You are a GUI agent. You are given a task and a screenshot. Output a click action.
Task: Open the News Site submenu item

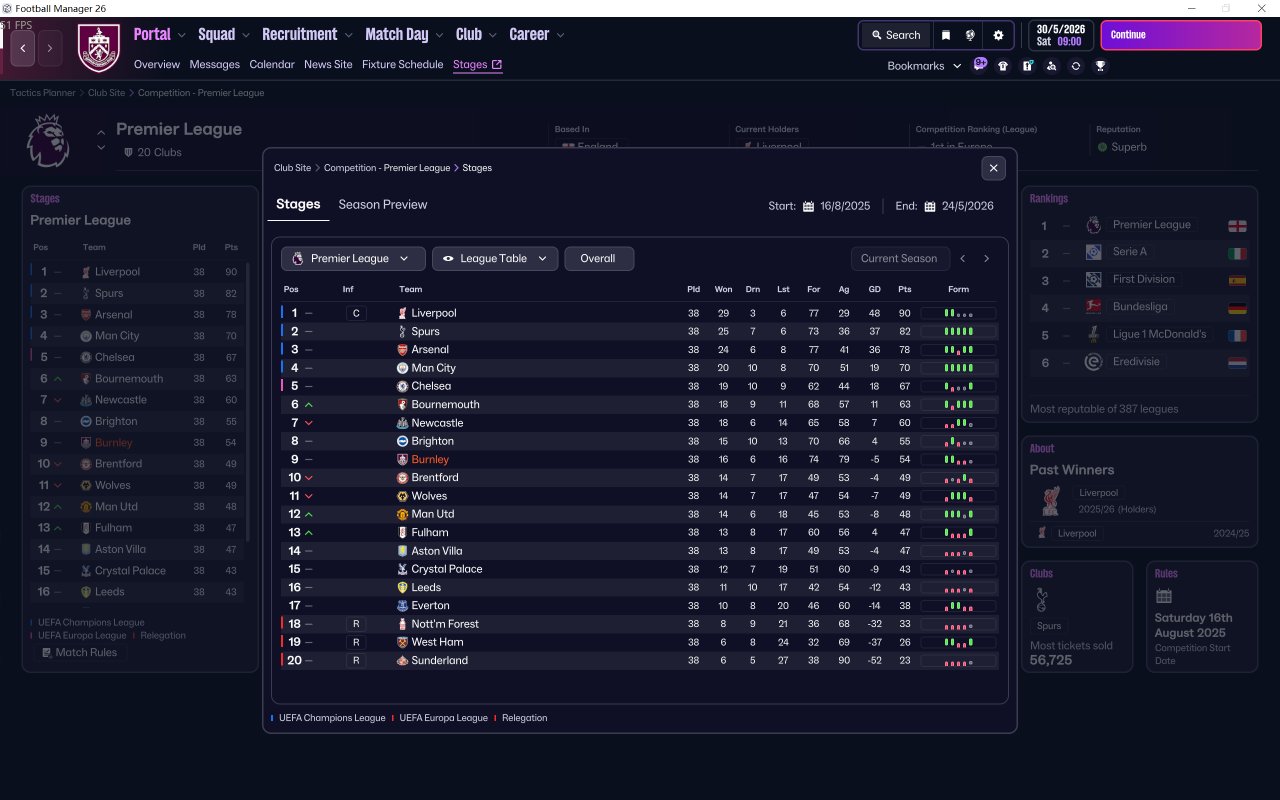pyautogui.click(x=328, y=65)
